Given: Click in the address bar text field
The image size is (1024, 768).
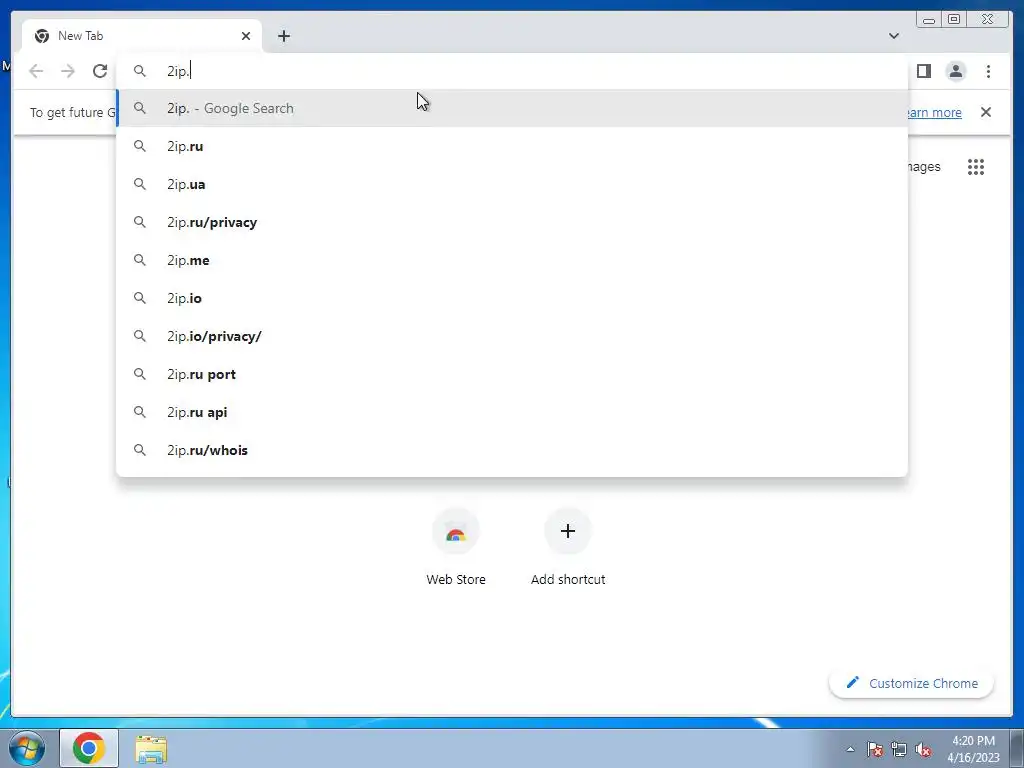Looking at the screenshot, I should [512, 71].
